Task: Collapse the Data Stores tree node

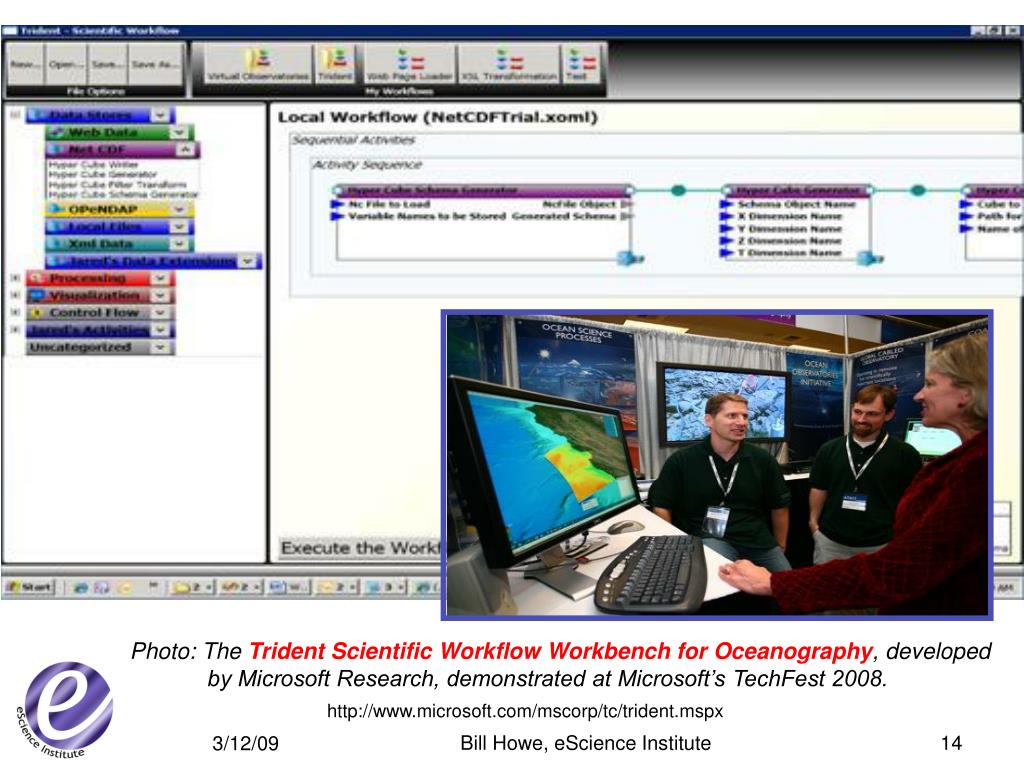Action: [15, 115]
